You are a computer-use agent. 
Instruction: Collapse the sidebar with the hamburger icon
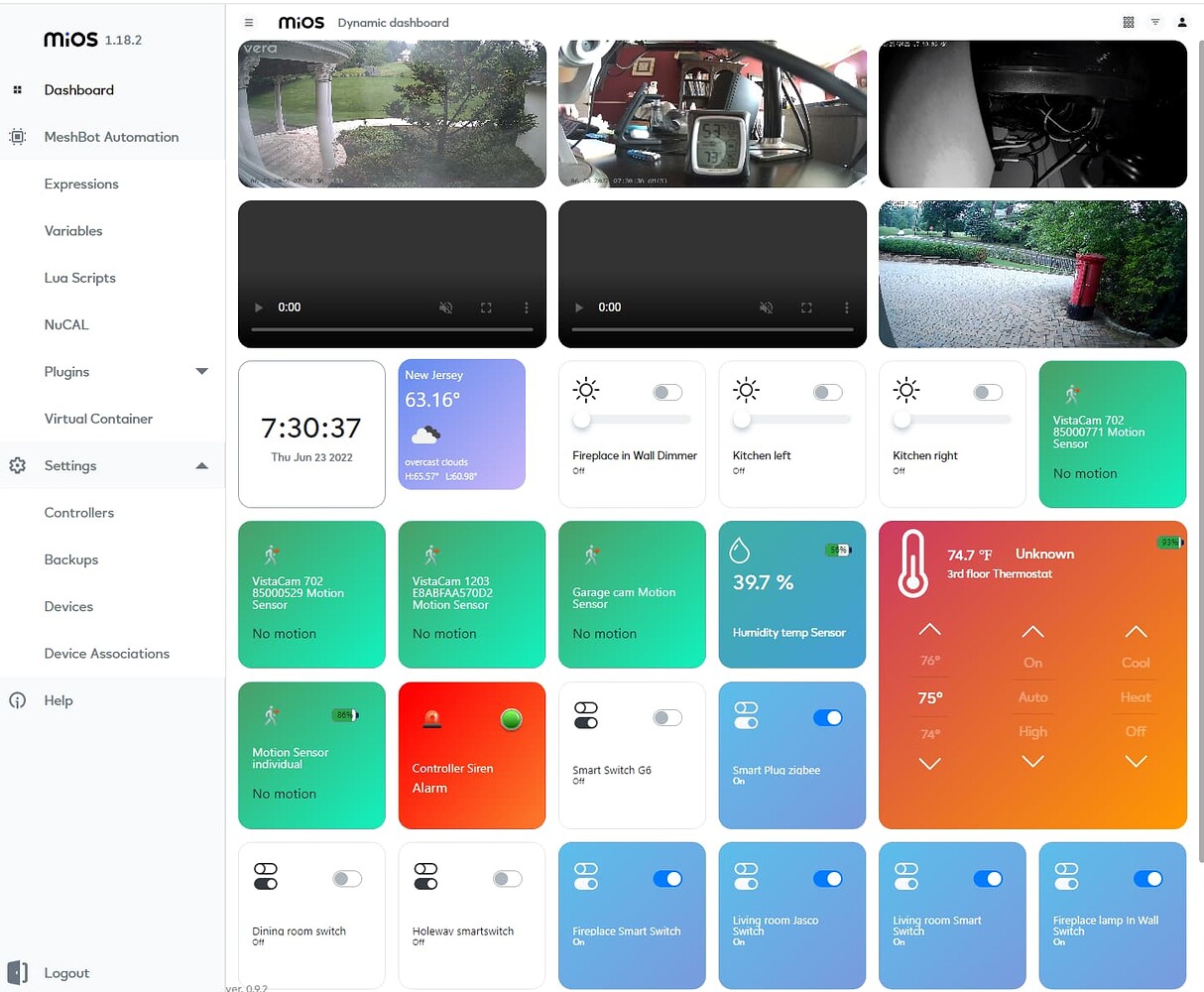(x=248, y=22)
